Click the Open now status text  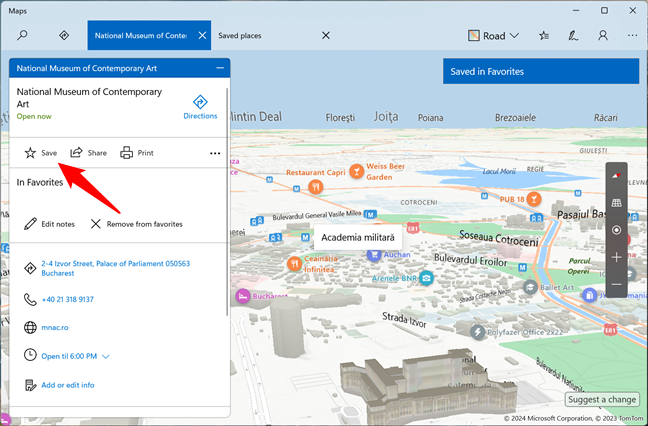click(x=34, y=117)
